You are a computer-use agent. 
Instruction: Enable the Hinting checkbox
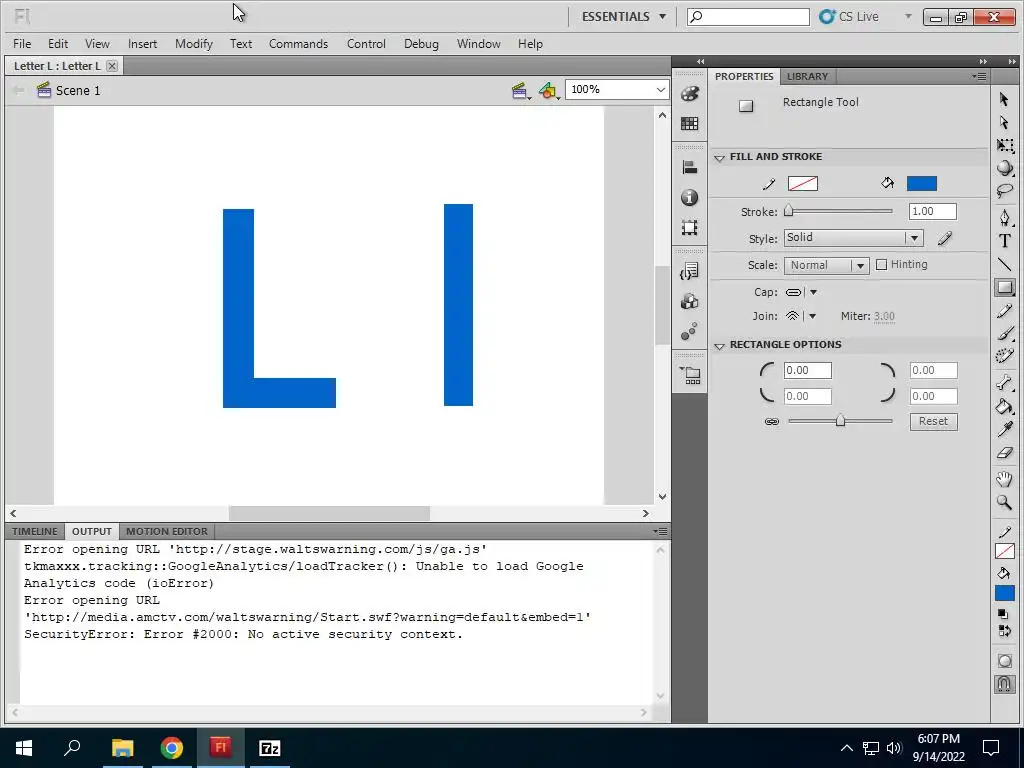pyautogui.click(x=882, y=264)
